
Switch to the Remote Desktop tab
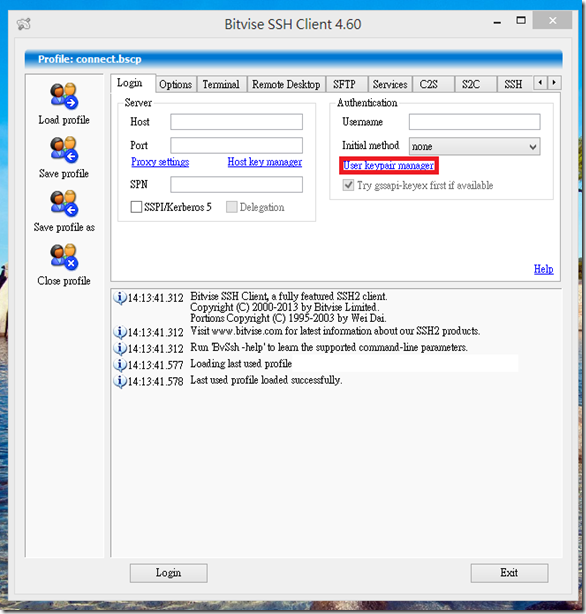tap(286, 85)
